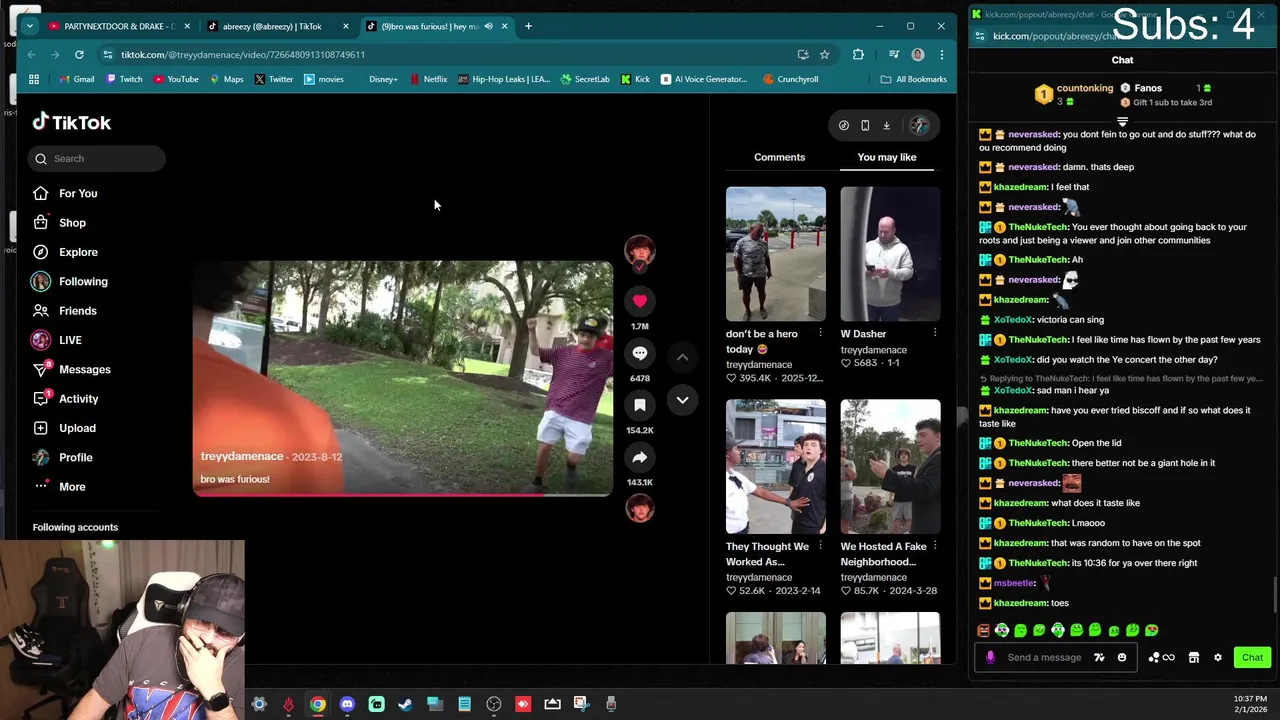Open the Kick shop storefront icon
The height and width of the screenshot is (720, 1280).
tap(1193, 657)
